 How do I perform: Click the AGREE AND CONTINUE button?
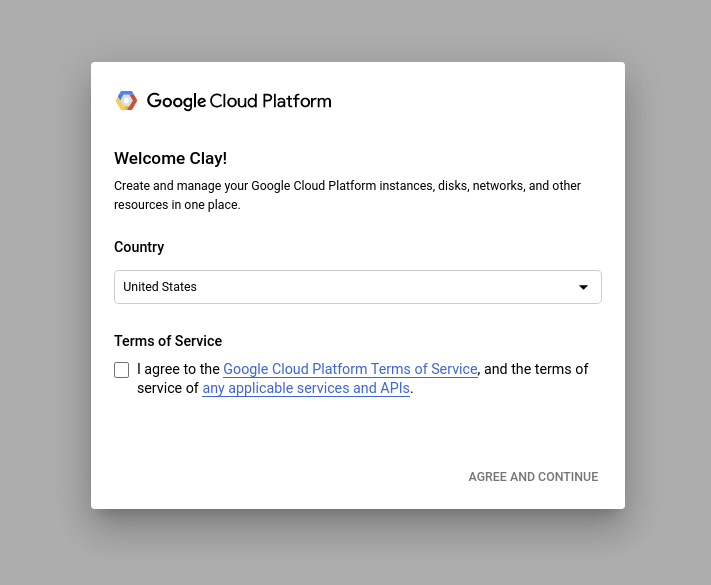533,477
